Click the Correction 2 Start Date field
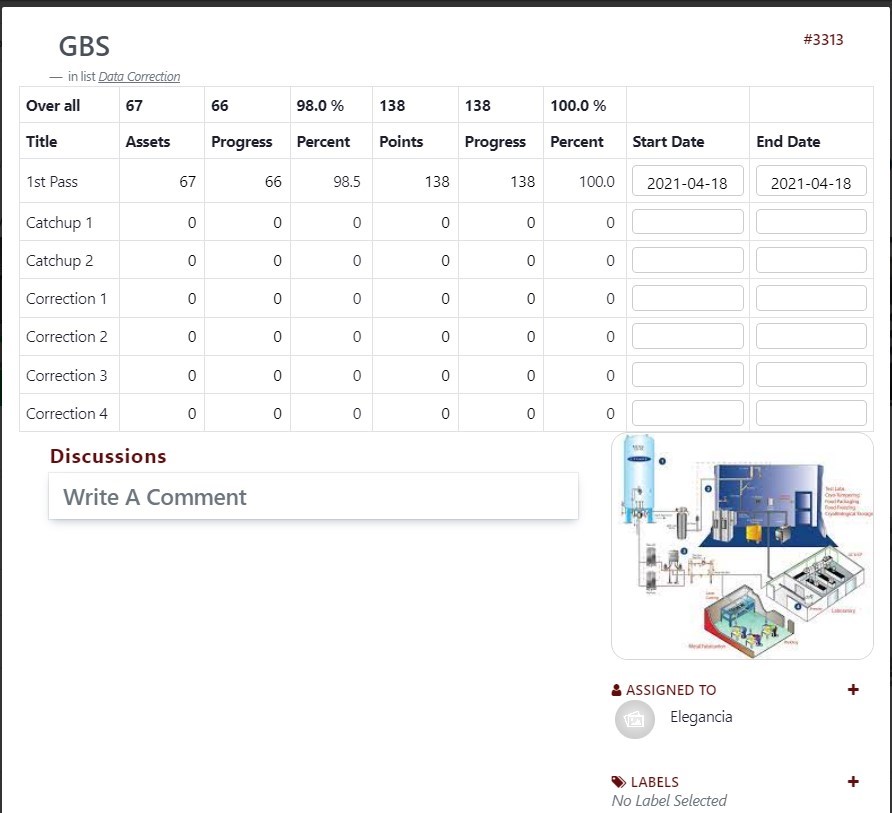892x813 pixels. [x=687, y=336]
